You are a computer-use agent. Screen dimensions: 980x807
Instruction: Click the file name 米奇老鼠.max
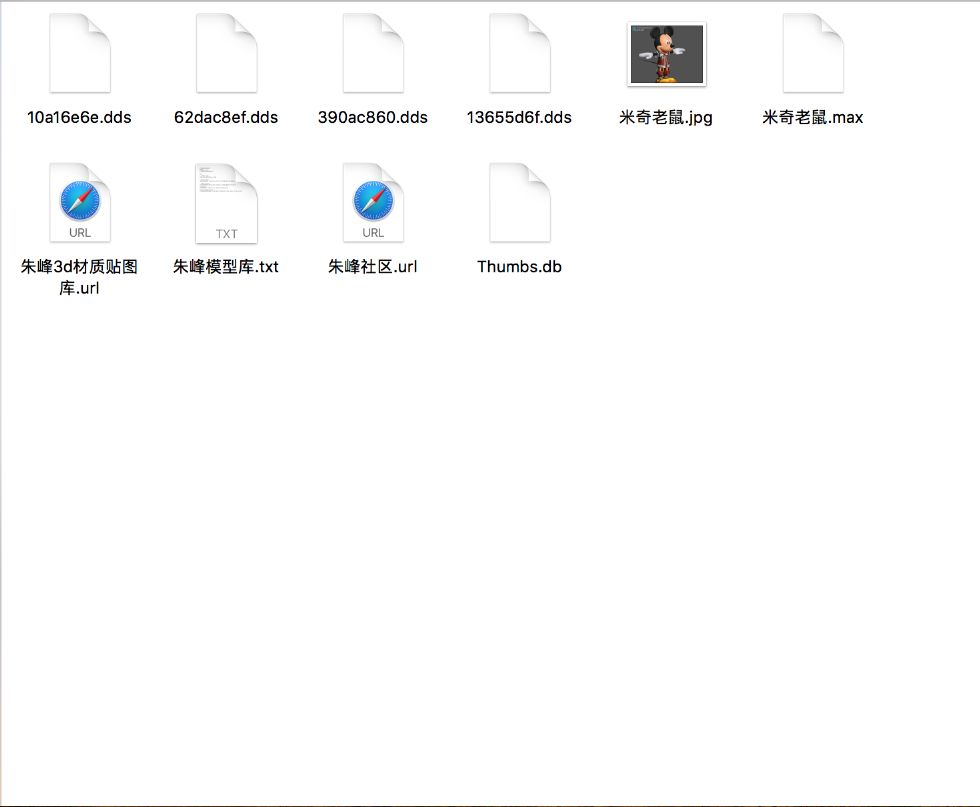[x=813, y=118]
